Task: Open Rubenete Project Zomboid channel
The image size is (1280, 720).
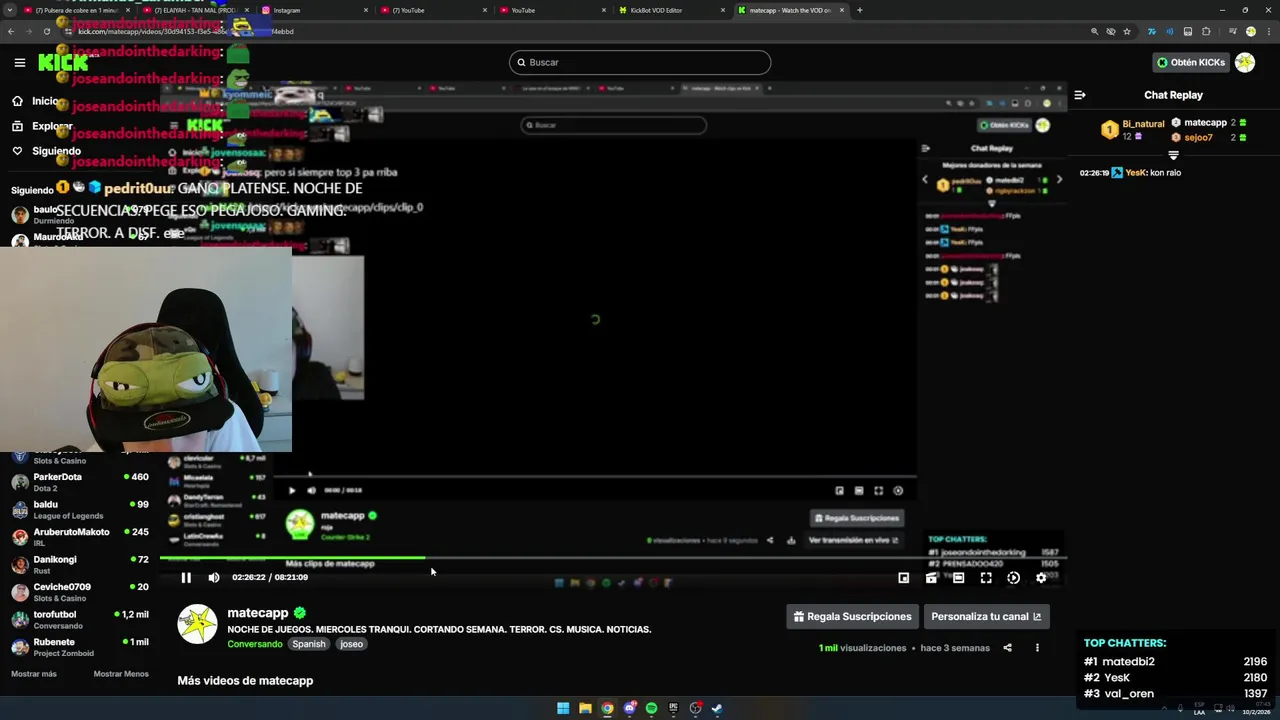Action: pyautogui.click(x=80, y=647)
